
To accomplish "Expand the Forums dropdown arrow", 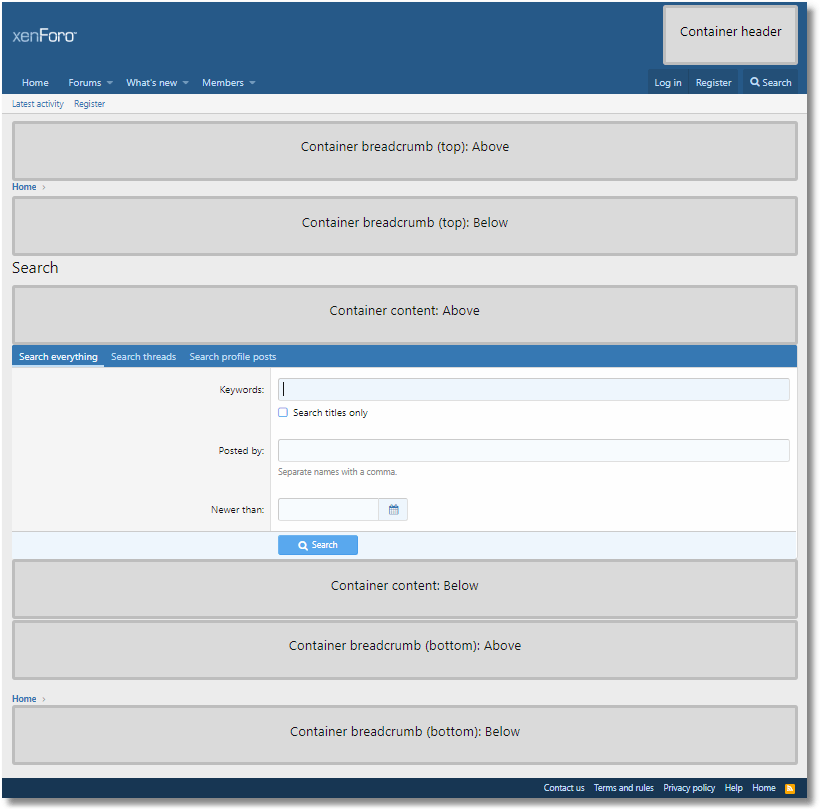I will pos(110,83).
